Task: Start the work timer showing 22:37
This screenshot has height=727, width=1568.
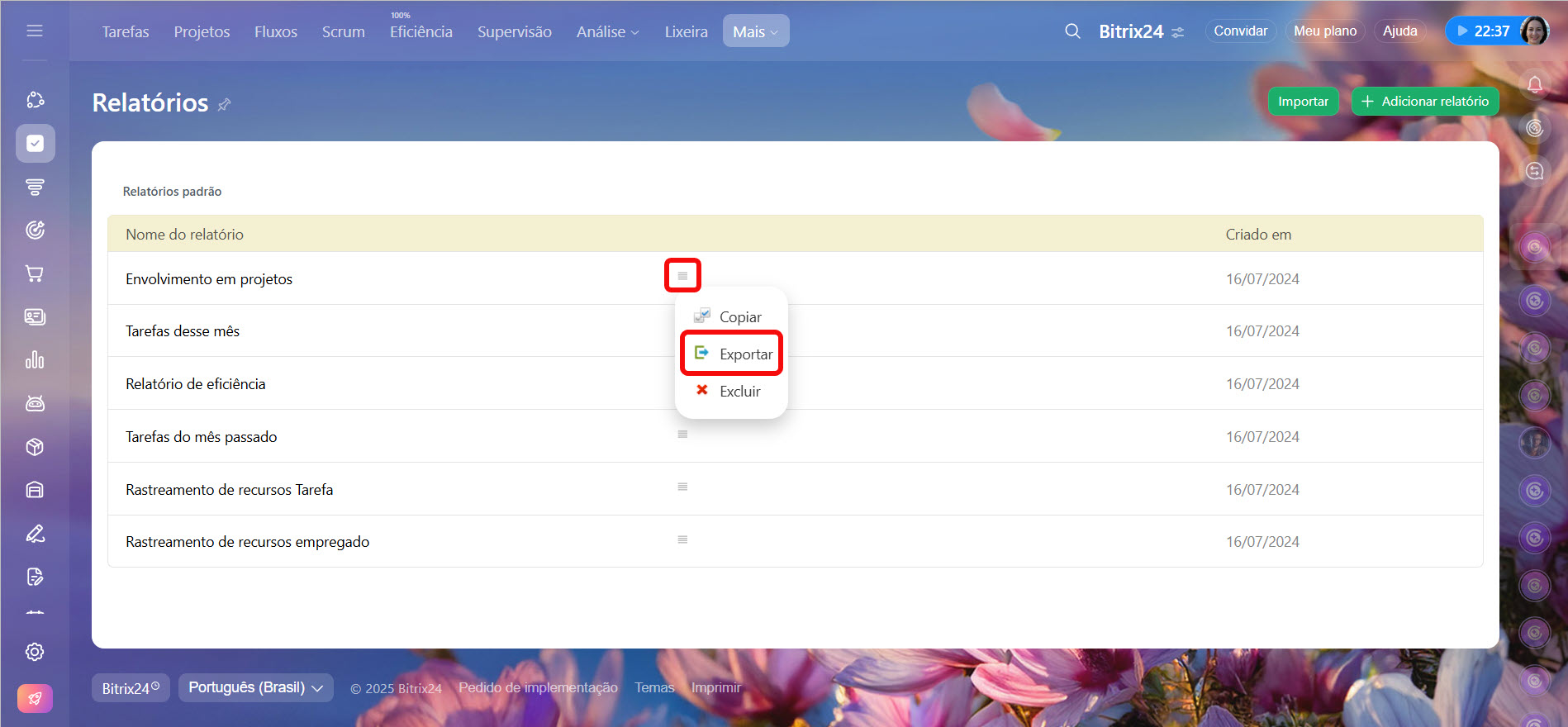Action: point(1482,31)
